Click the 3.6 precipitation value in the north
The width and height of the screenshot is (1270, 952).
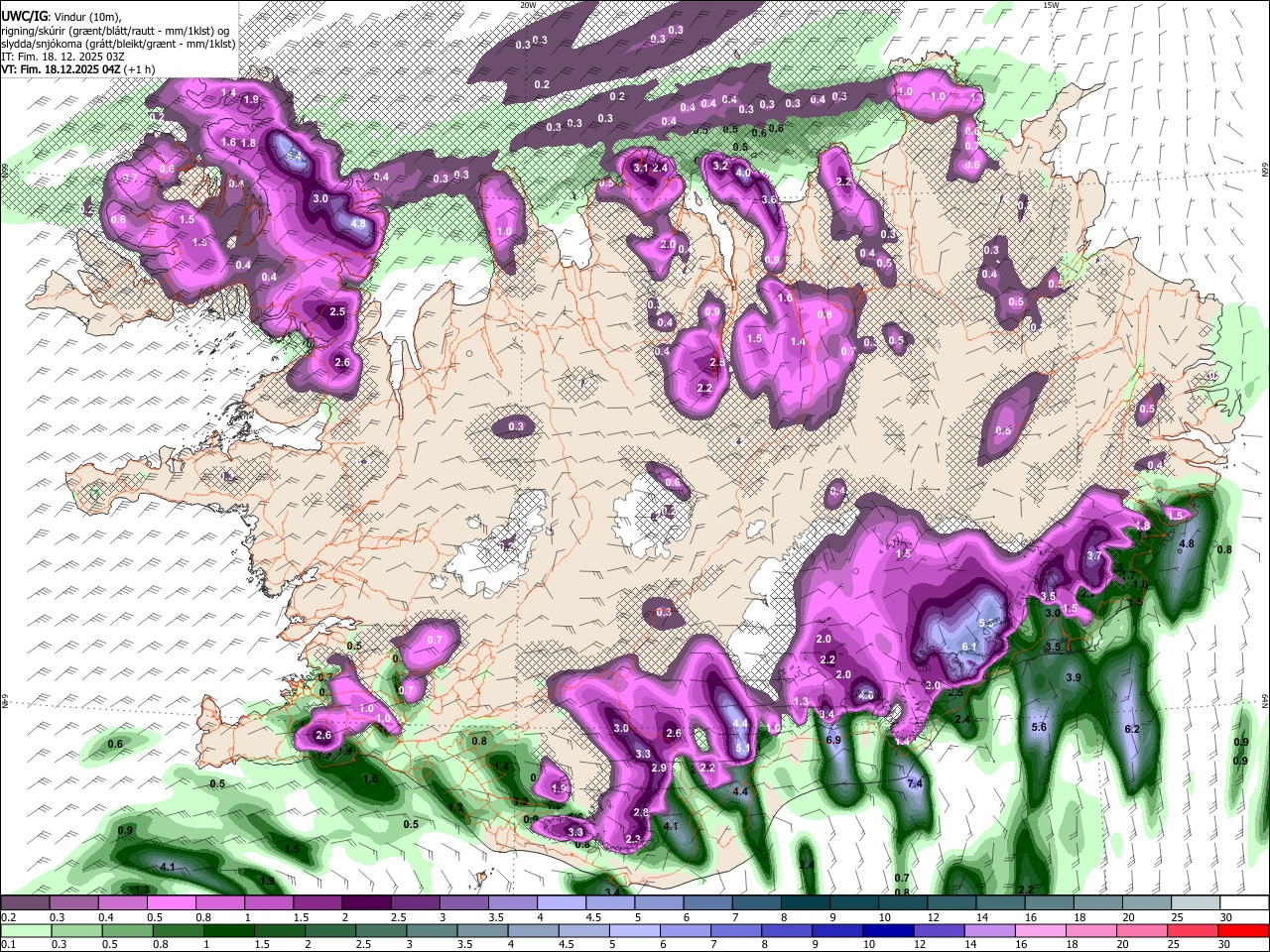[x=769, y=199]
